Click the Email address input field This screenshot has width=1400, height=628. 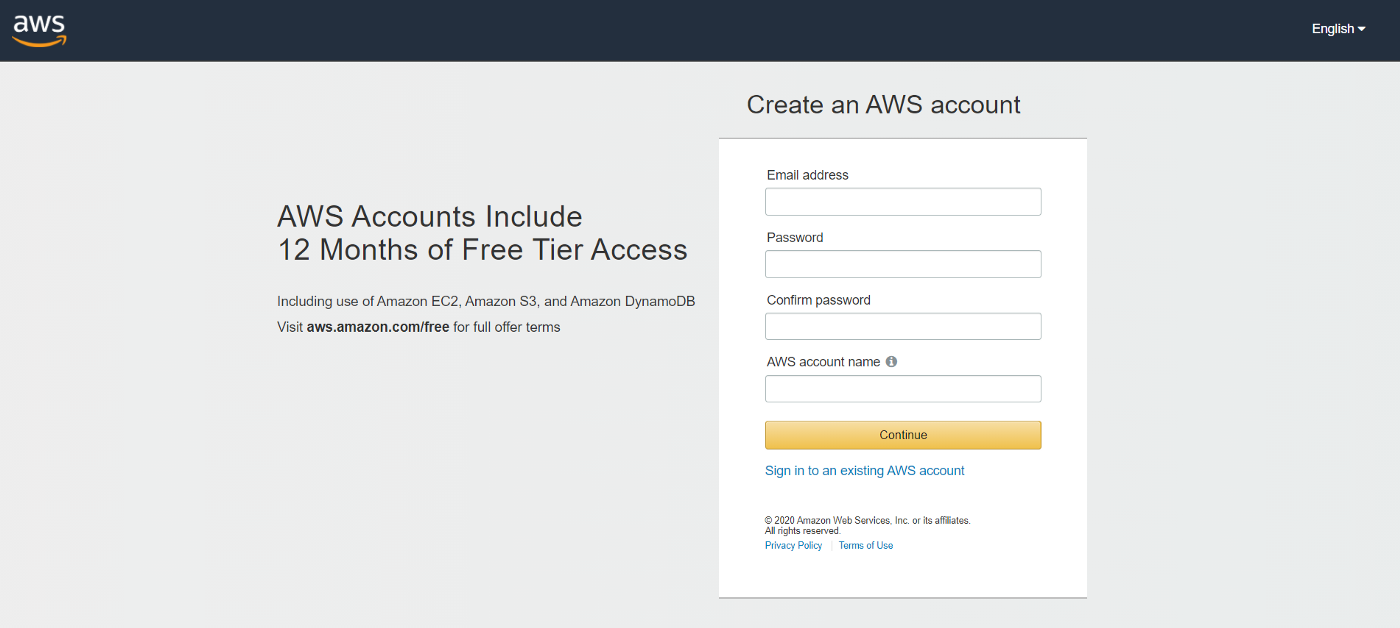pyautogui.click(x=902, y=201)
